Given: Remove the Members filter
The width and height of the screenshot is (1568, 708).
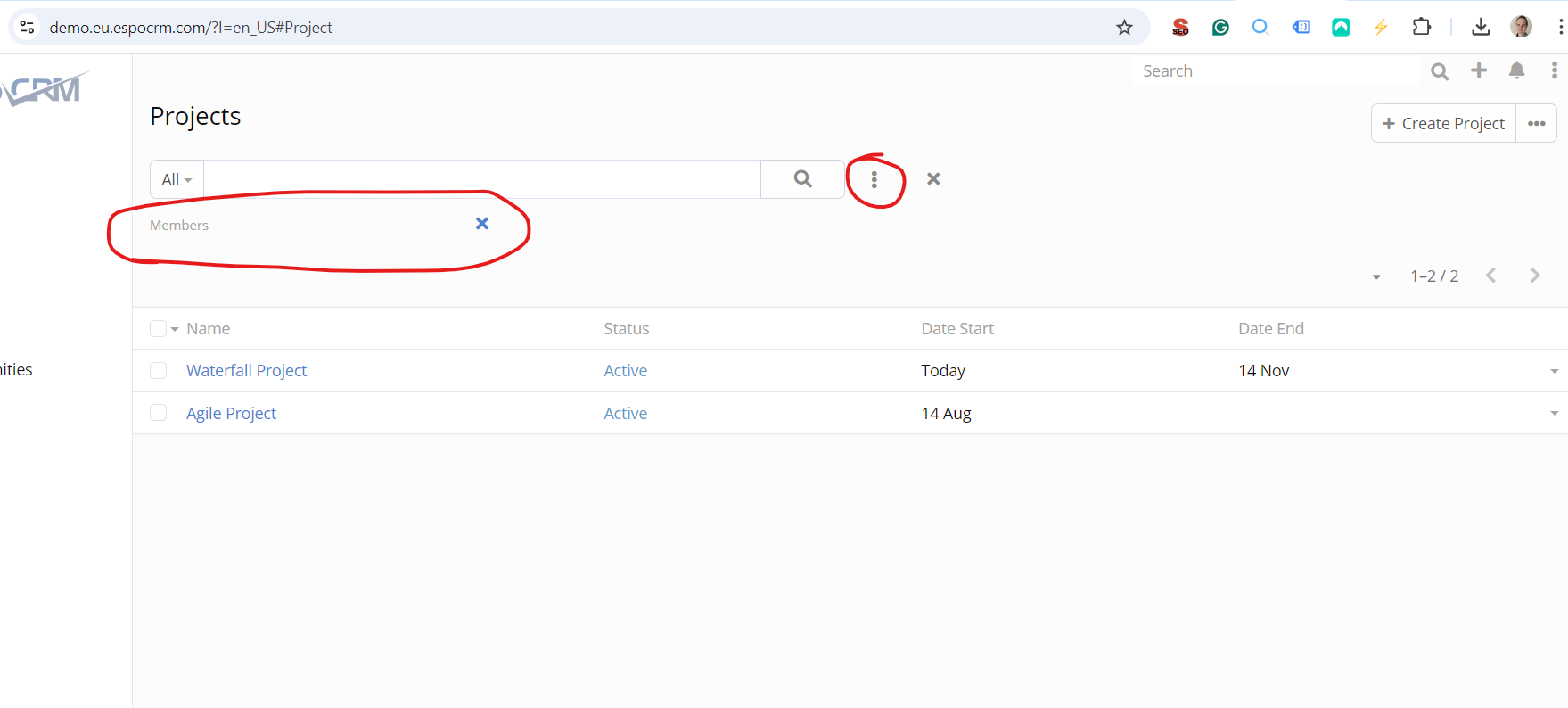Looking at the screenshot, I should click(x=482, y=224).
